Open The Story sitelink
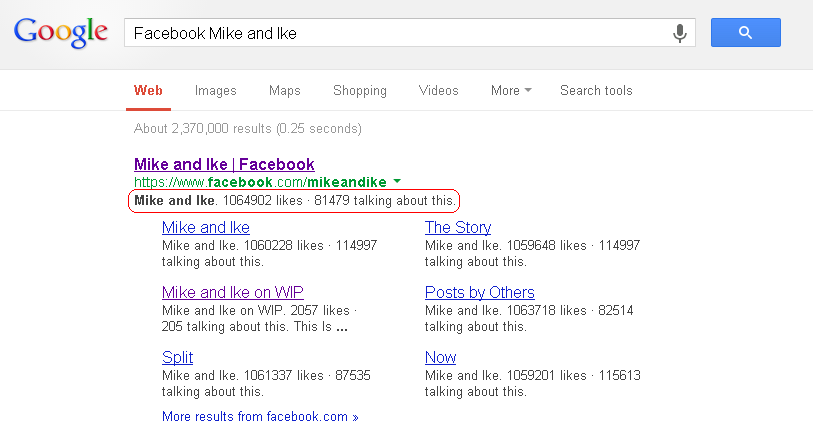Image resolution: width=813 pixels, height=443 pixels. (x=458, y=227)
